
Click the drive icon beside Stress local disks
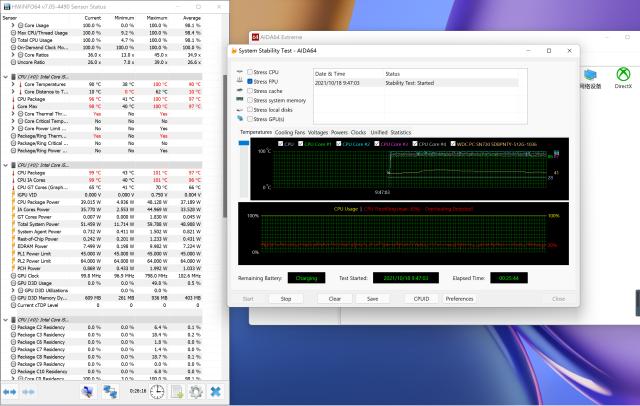(x=240, y=109)
